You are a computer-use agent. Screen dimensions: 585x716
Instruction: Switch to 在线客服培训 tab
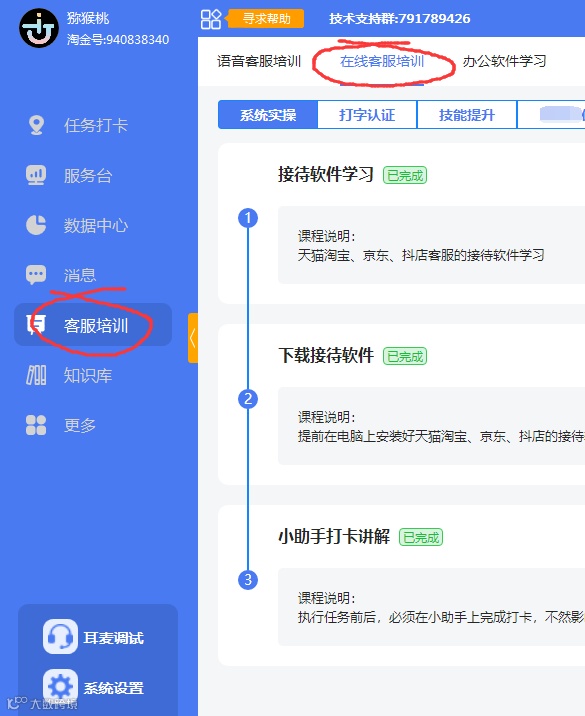pyautogui.click(x=382, y=61)
